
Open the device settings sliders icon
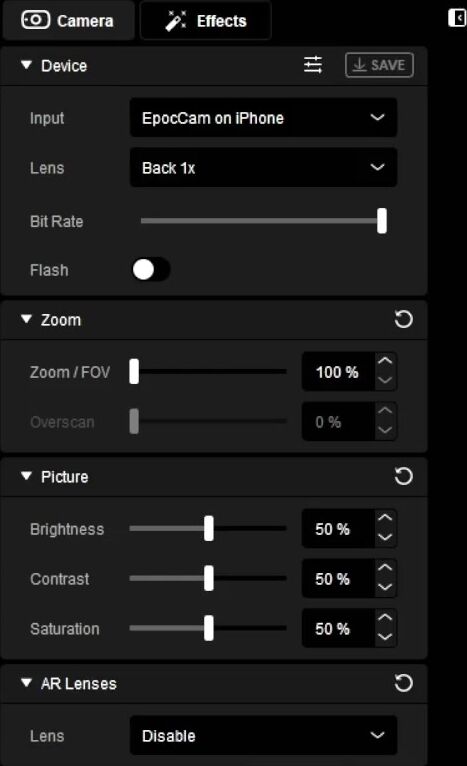[313, 64]
